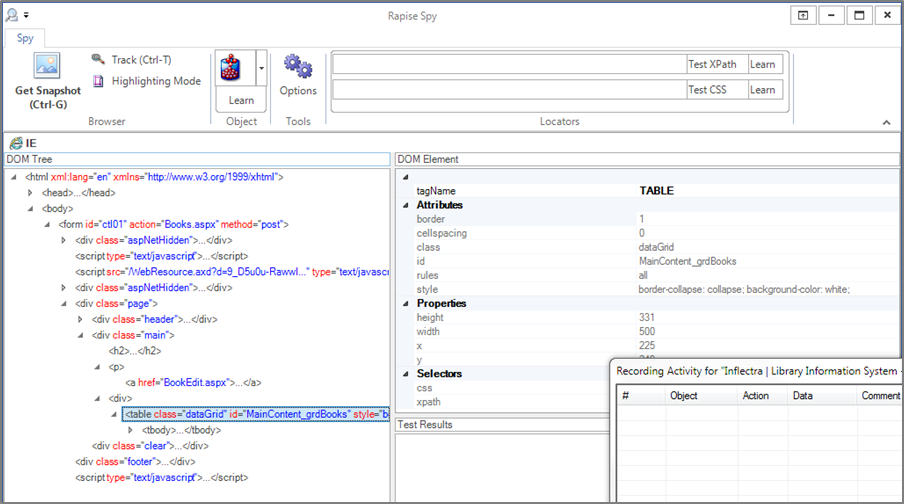Click Learn next to Test XPath
The width and height of the screenshot is (904, 504).
[763, 64]
